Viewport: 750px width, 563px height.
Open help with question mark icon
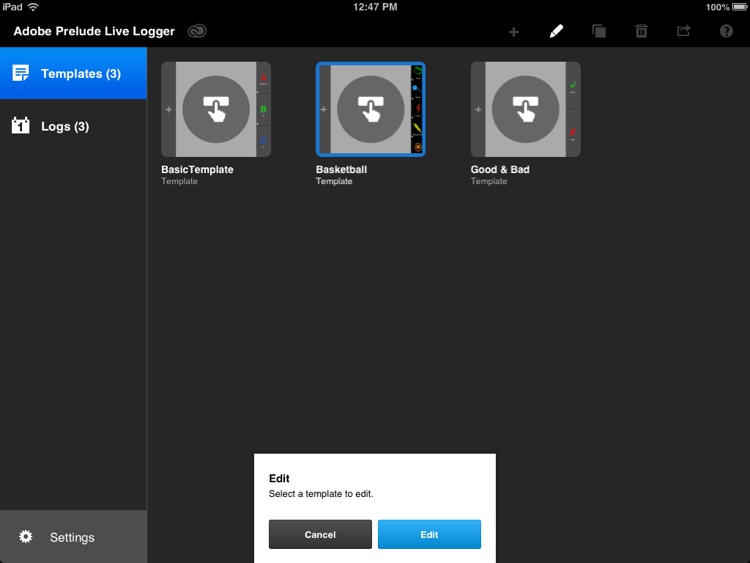(726, 32)
